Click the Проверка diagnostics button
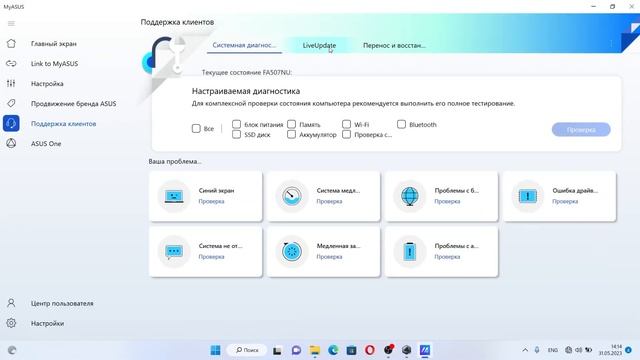Image resolution: width=640 pixels, height=360 pixels. click(581, 130)
